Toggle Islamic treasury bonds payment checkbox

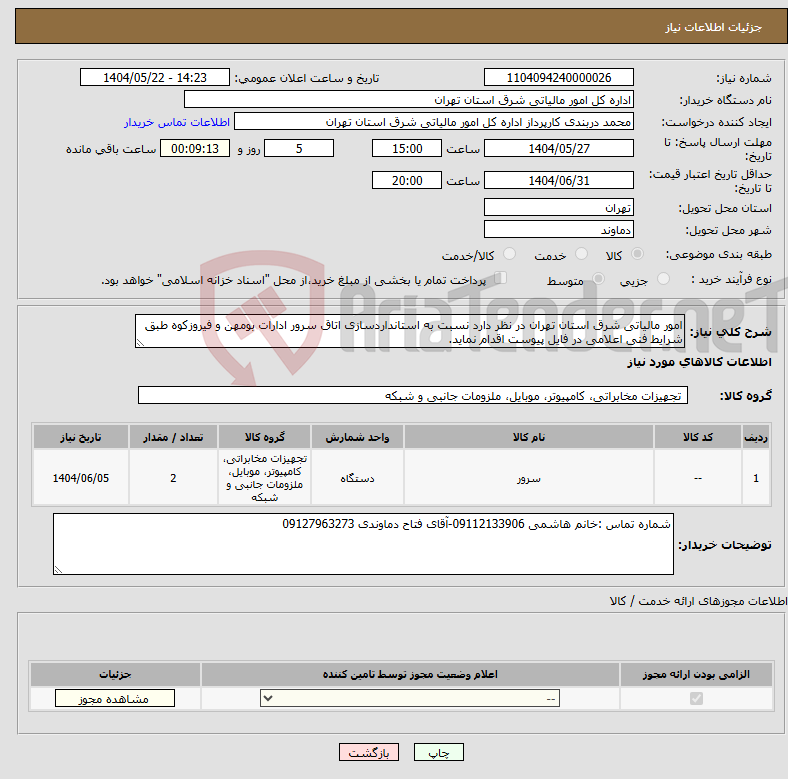point(501,277)
